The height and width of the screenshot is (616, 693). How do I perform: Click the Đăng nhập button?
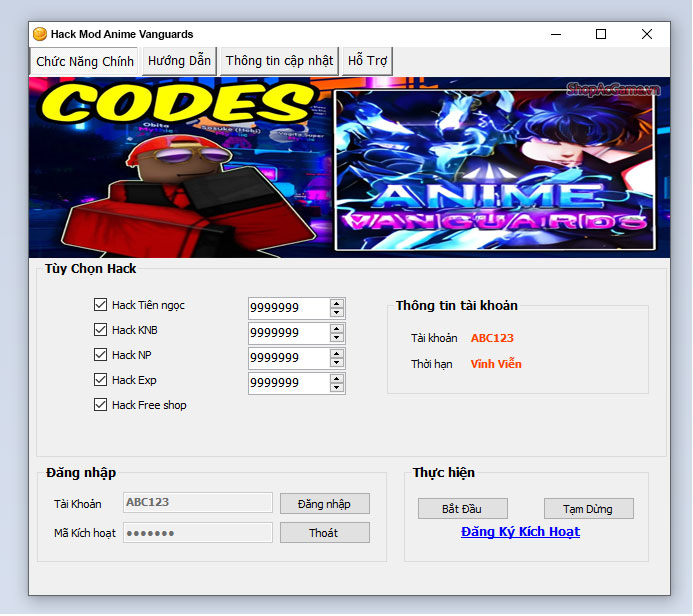pyautogui.click(x=325, y=504)
